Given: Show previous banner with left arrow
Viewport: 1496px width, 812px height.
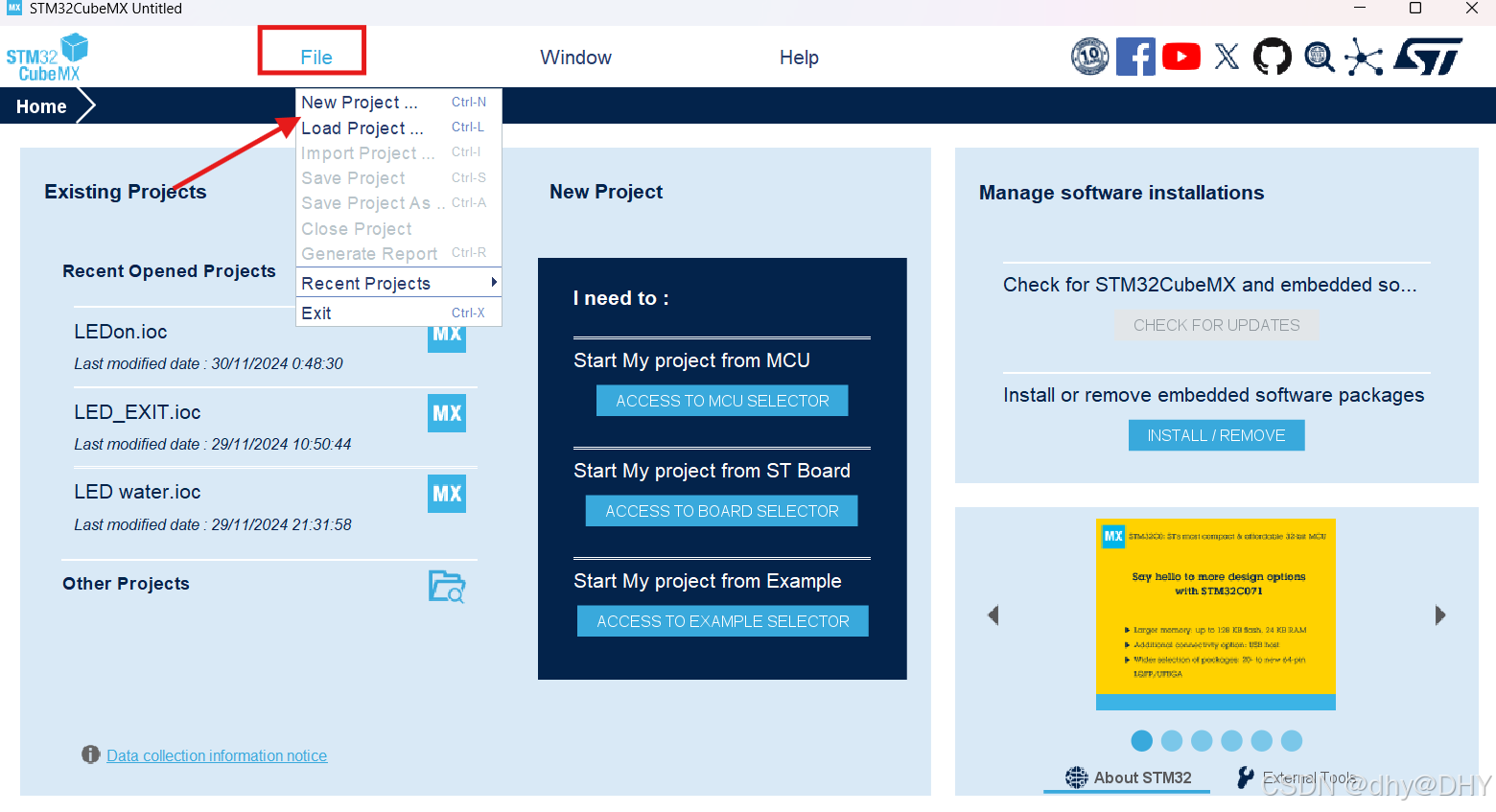Looking at the screenshot, I should pos(993,615).
